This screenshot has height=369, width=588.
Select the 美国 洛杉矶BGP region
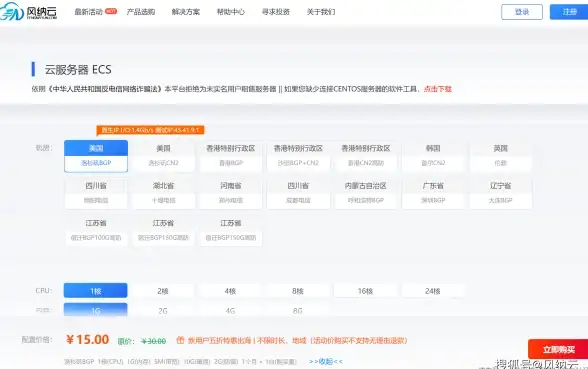tap(96, 156)
